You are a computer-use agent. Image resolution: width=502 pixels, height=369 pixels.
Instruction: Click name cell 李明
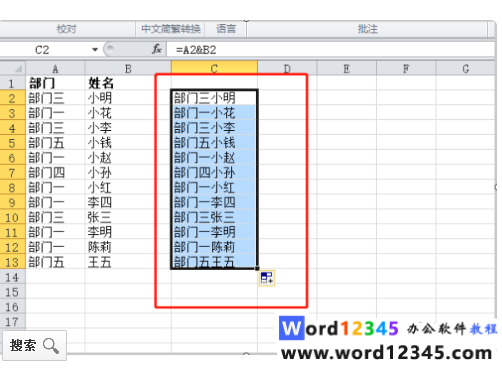coord(128,232)
